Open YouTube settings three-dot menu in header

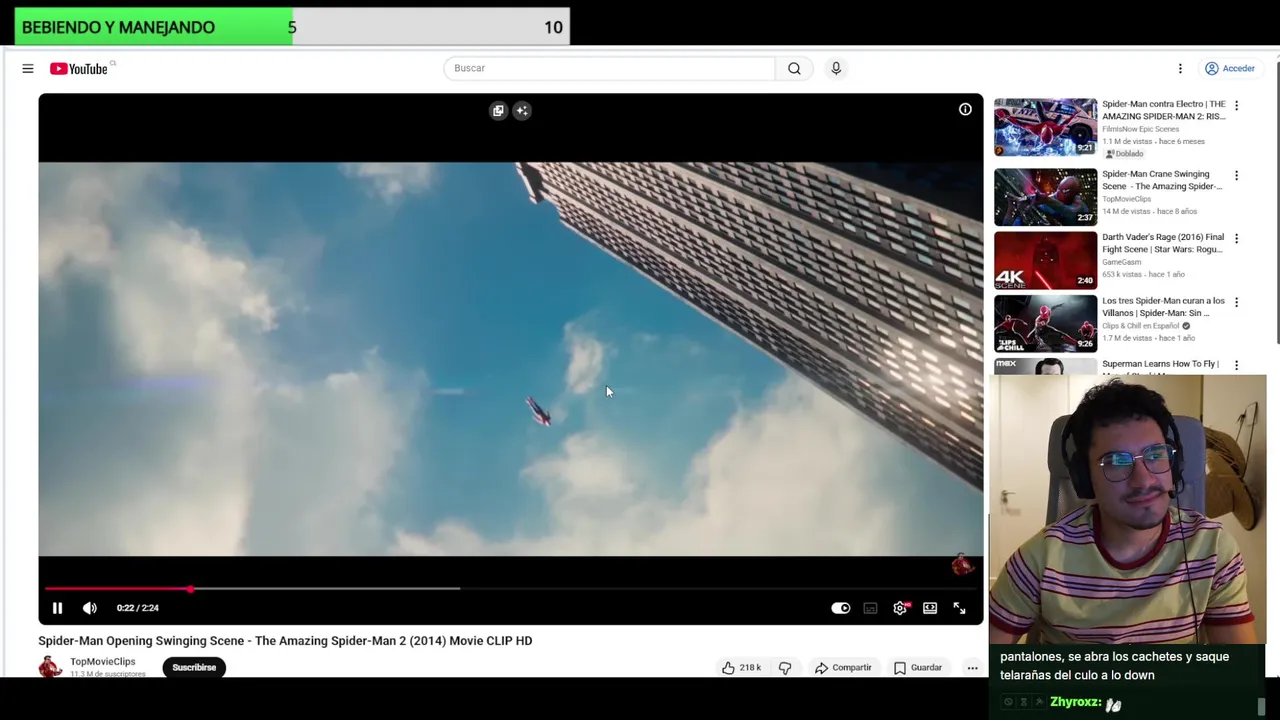tap(1180, 68)
